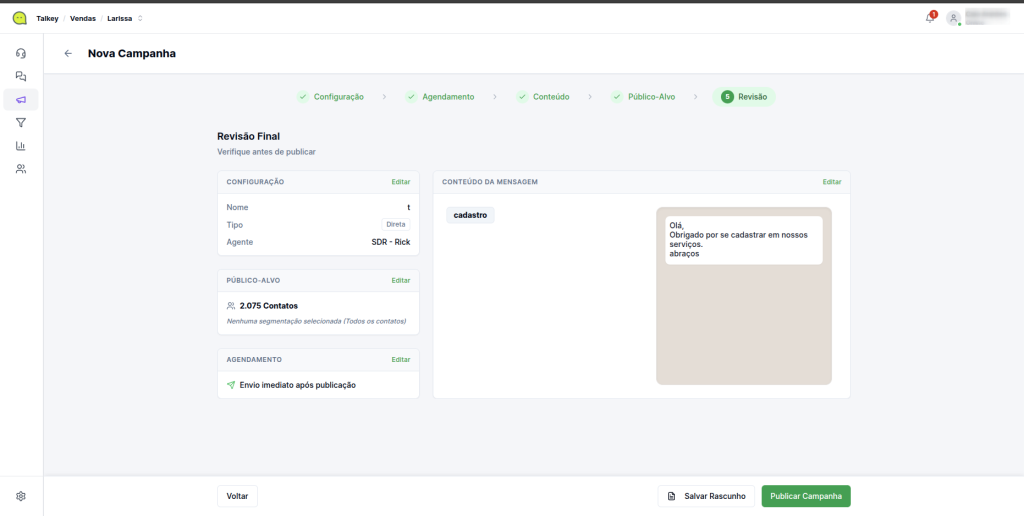Viewport: 1024px width, 516px height.
Task: Save draft with Salvar Rascunho
Action: pyautogui.click(x=706, y=496)
